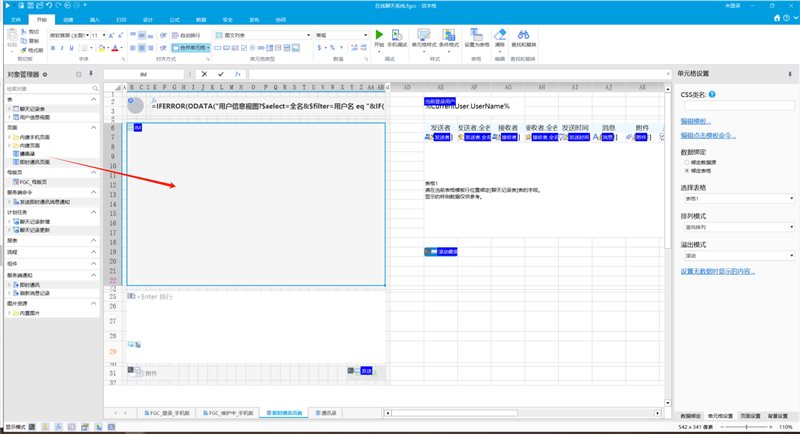
Task: Open the fill color bucket swatch
Action: point(101,48)
